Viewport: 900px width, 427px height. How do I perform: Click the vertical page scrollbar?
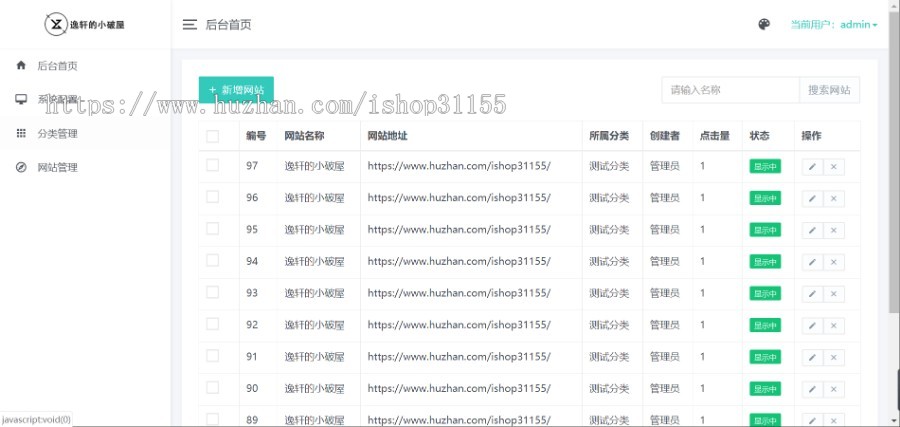(894, 161)
